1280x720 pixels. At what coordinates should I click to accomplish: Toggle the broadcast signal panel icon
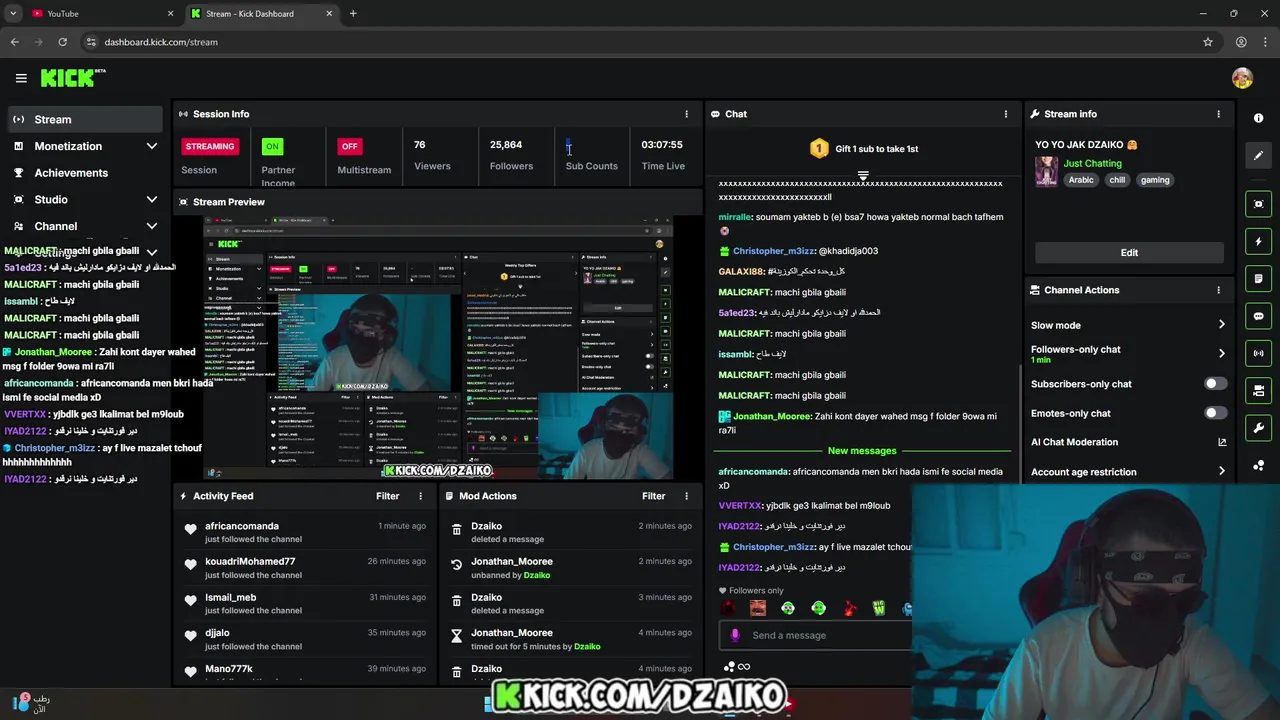[x=1258, y=353]
